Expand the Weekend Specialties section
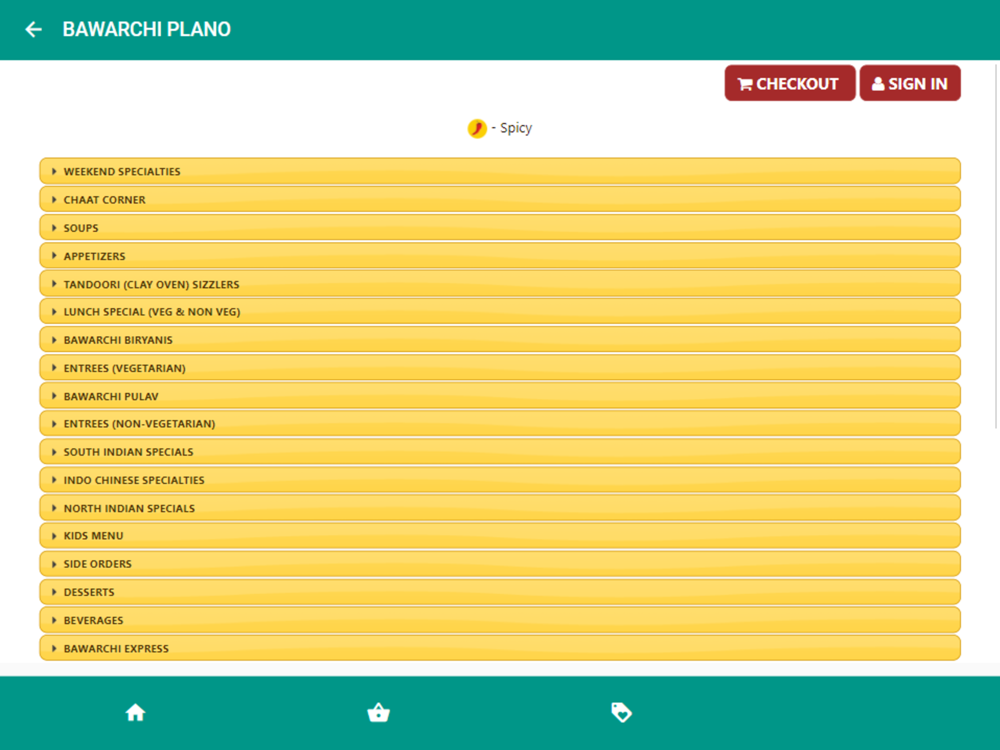Screen dimensions: 1000x750 point(500,171)
